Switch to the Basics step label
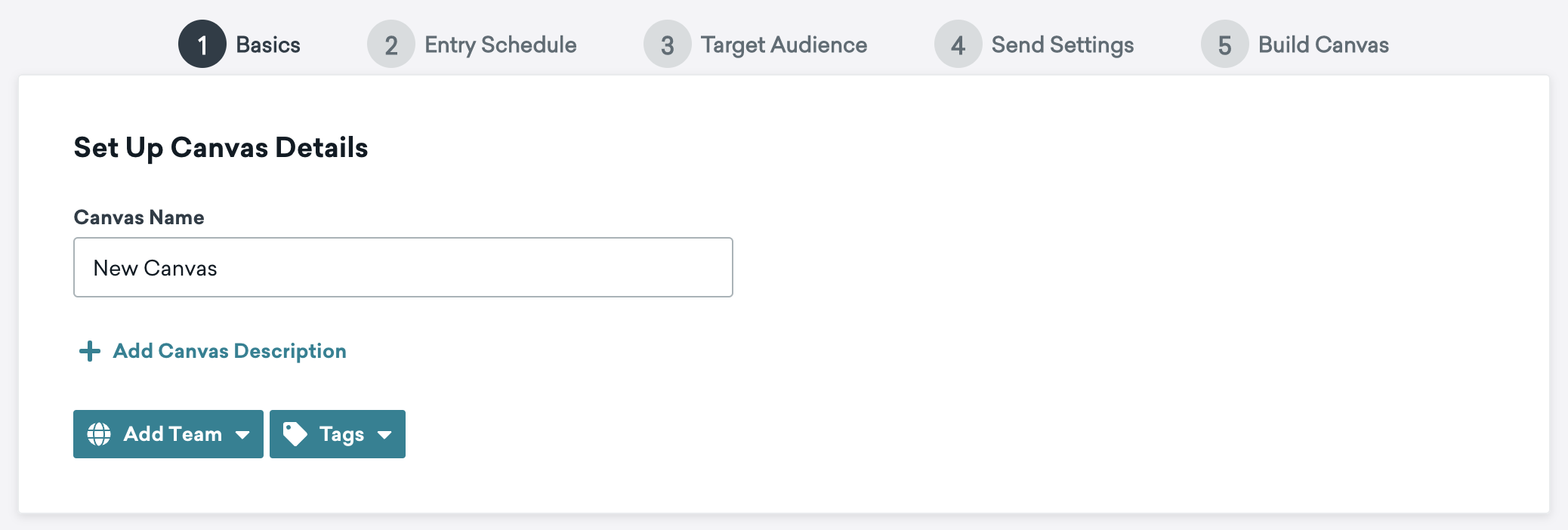This screenshot has height=530, width=1568. coord(268,45)
